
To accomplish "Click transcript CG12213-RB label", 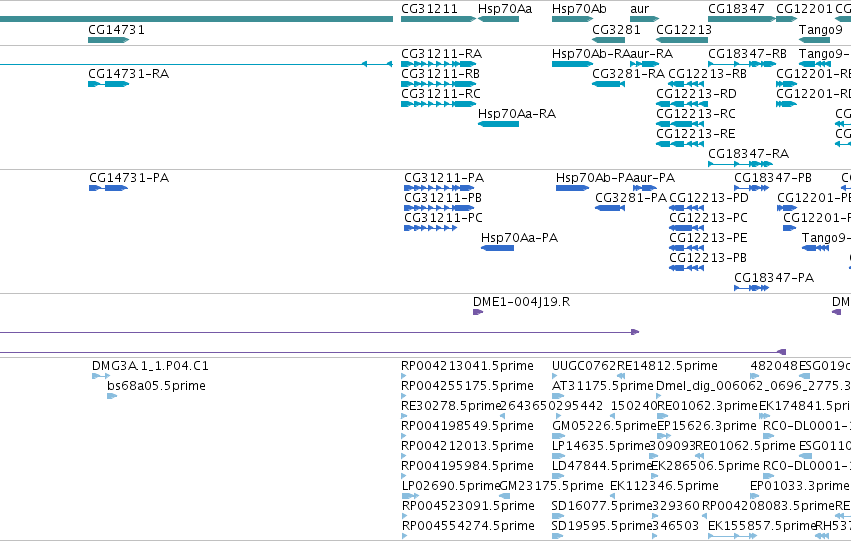I will 707,73.
